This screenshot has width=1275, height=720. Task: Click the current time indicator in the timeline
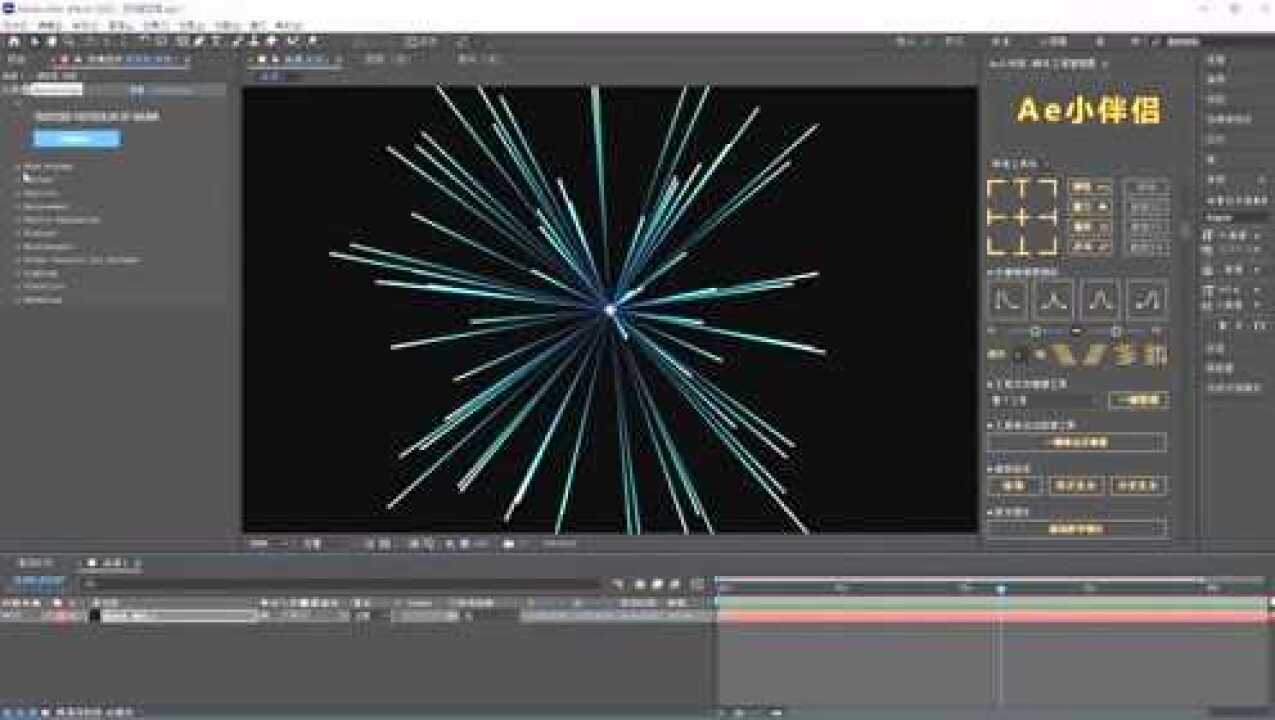(1000, 589)
